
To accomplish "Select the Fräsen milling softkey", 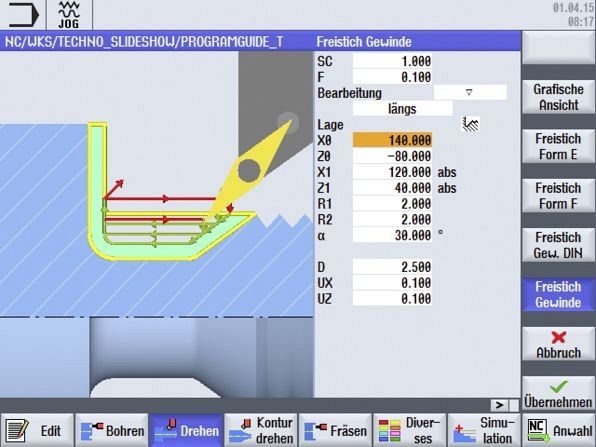I will (x=336, y=430).
